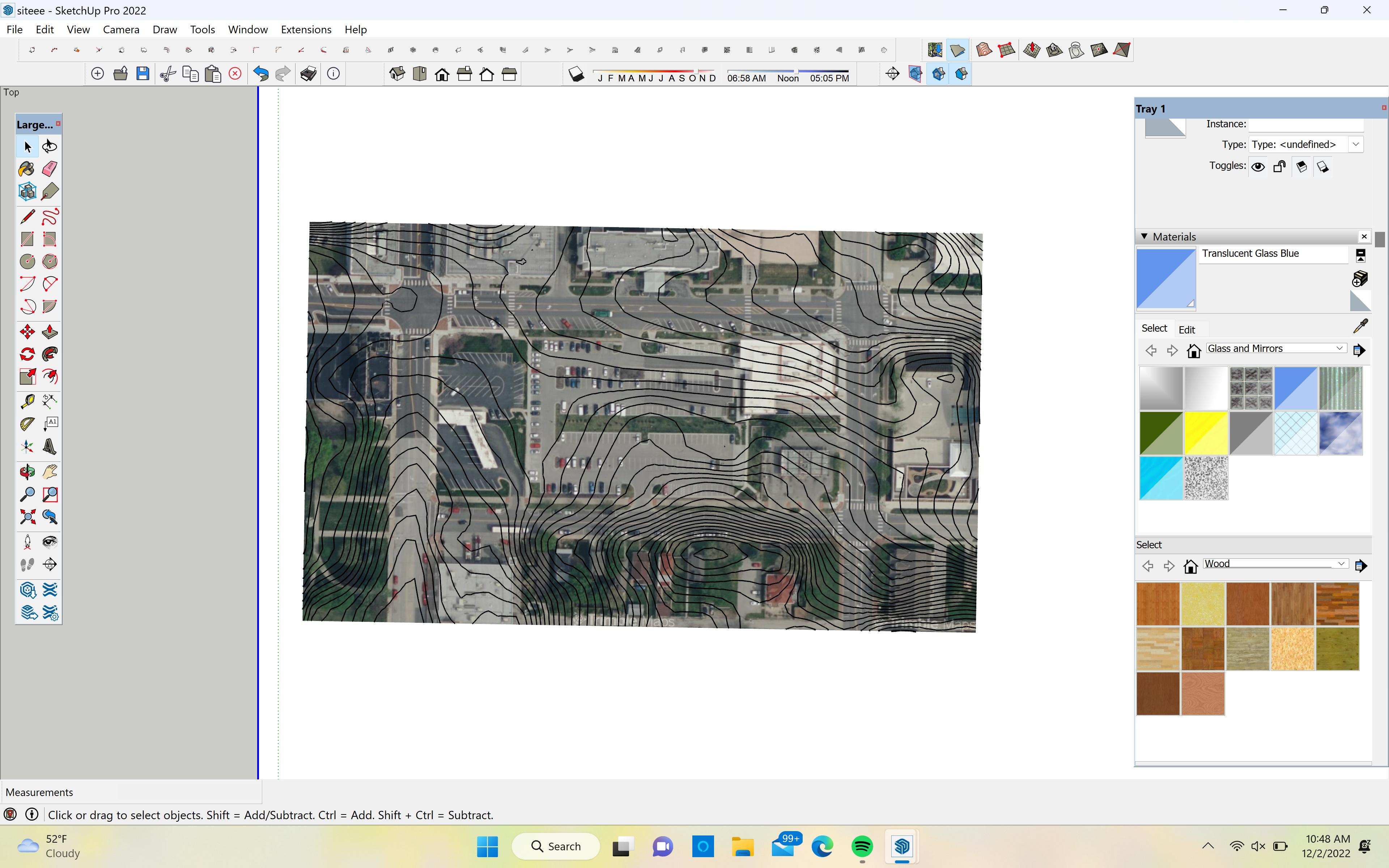Click the Instance name input field
The width and height of the screenshot is (1389, 868).
click(x=1306, y=124)
